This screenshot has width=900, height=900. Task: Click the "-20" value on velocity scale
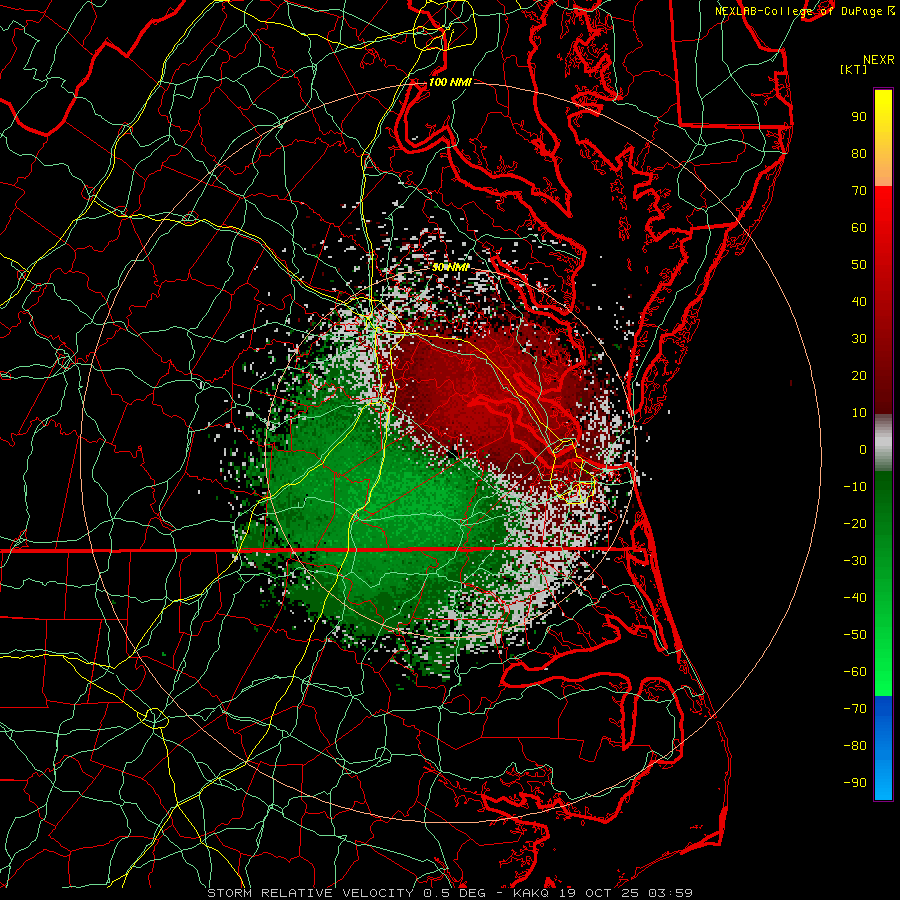855,524
